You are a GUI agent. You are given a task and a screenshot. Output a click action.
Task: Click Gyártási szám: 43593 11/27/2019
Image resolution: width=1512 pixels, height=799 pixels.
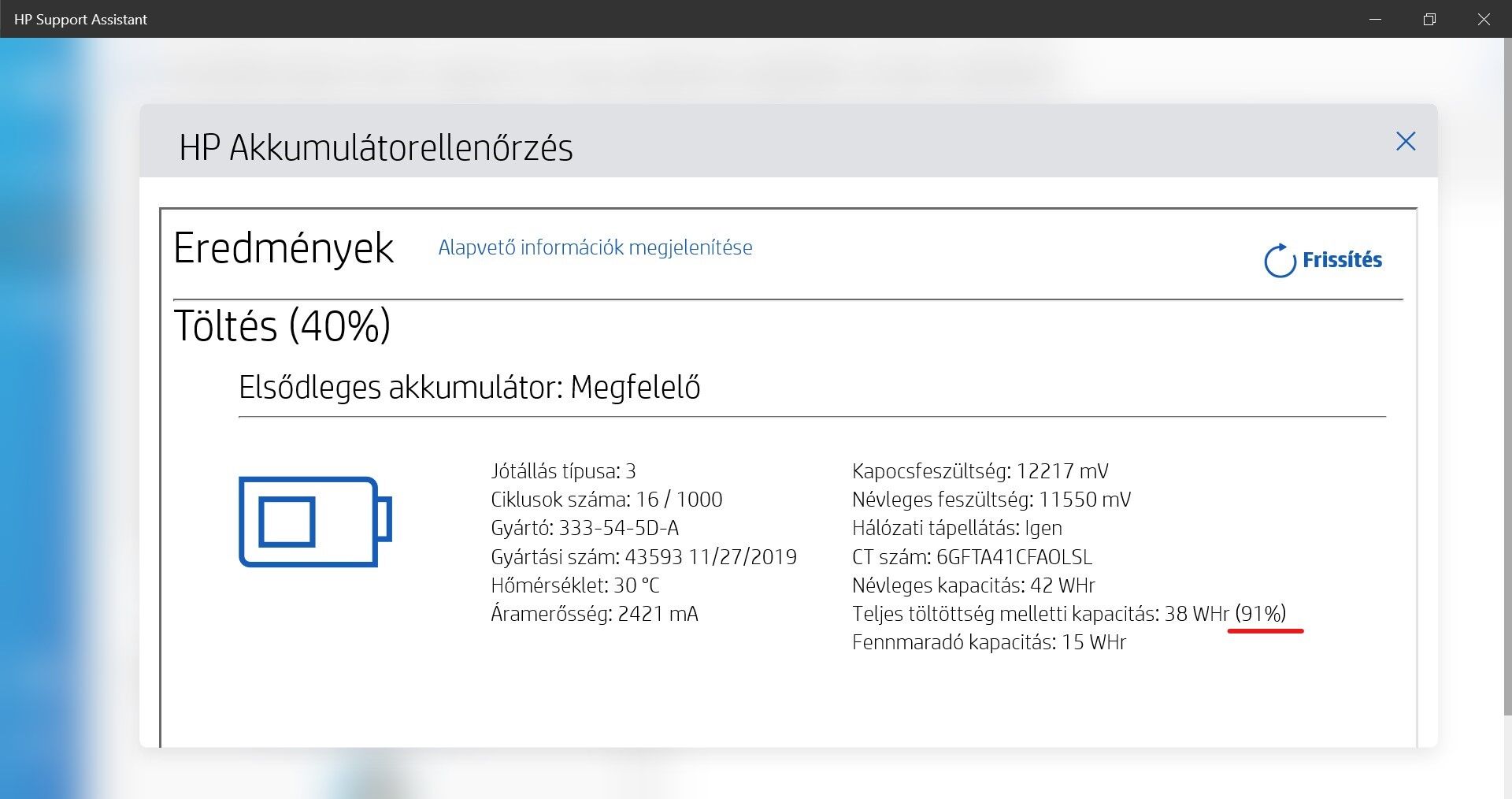[643, 557]
